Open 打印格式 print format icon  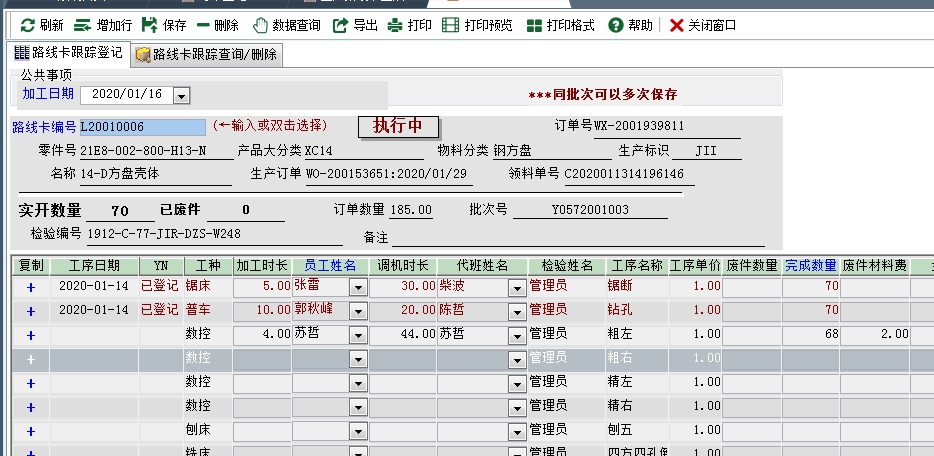click(x=534, y=26)
